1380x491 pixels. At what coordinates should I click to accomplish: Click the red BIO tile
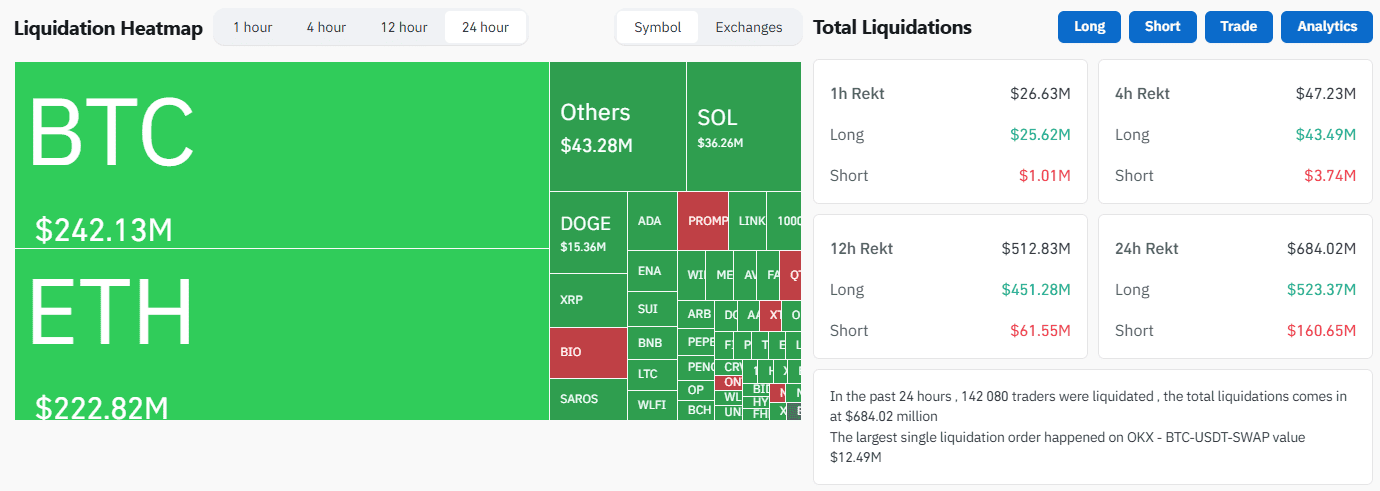coord(588,353)
